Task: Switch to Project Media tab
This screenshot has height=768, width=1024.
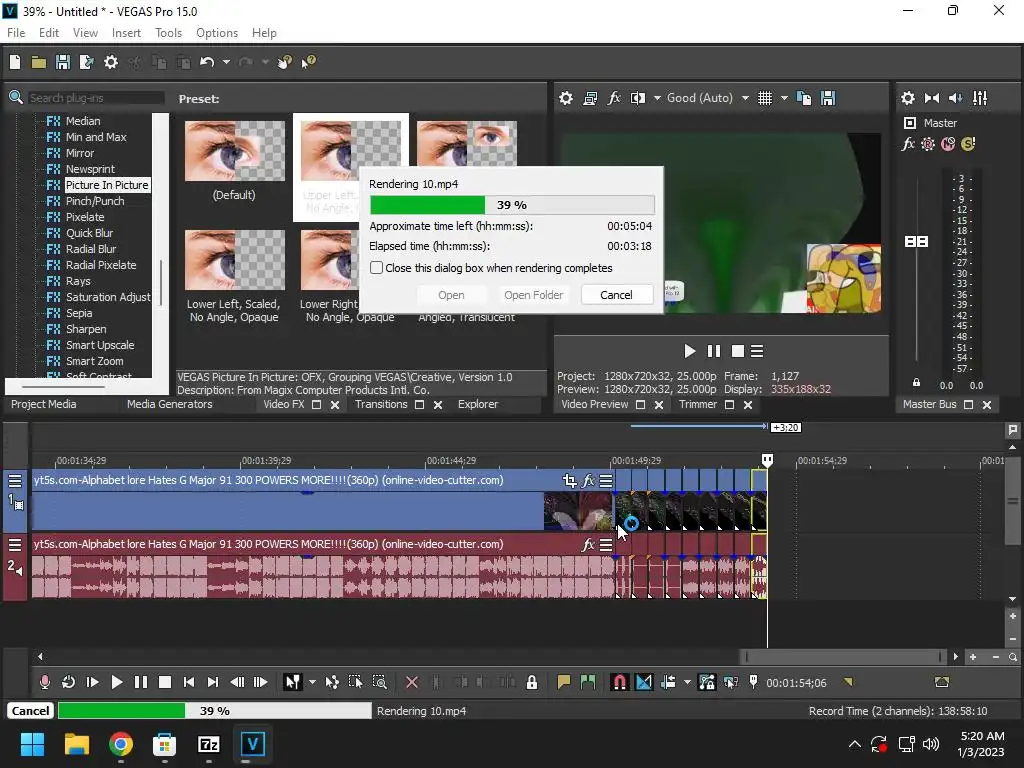Action: 43,404
